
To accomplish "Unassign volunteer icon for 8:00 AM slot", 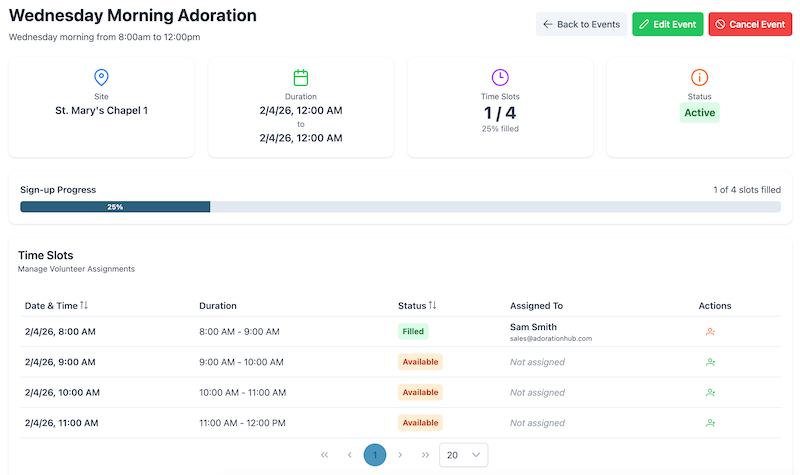I will coord(710,332).
